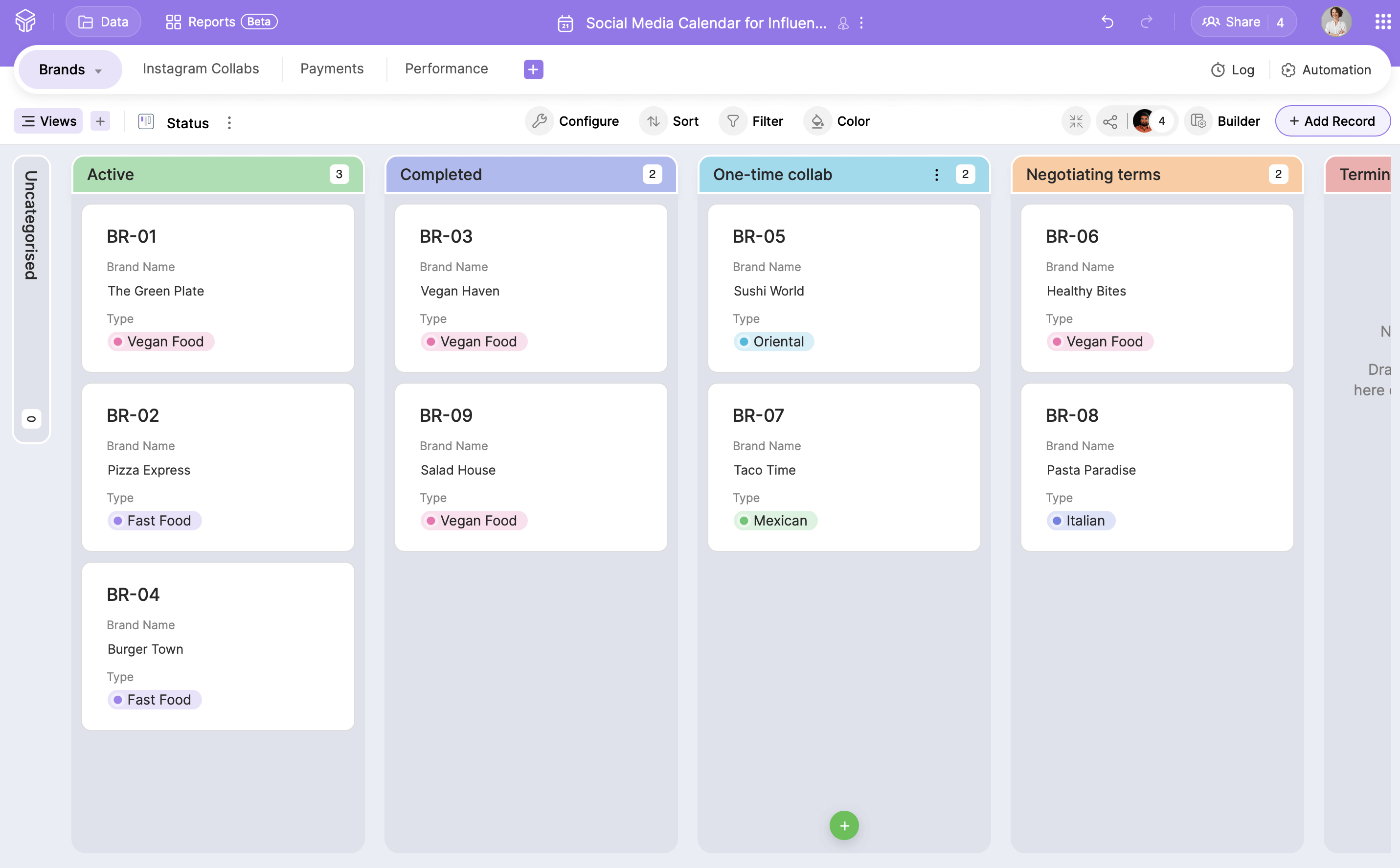Click Vegan Food tag on BR-01
This screenshot has height=868, width=1400.
[x=160, y=342]
